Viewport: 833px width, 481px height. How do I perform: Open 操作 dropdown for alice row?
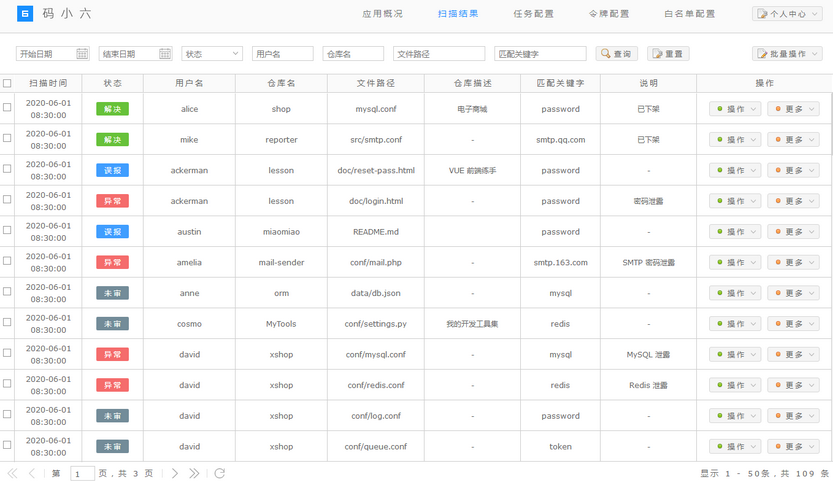[735, 109]
